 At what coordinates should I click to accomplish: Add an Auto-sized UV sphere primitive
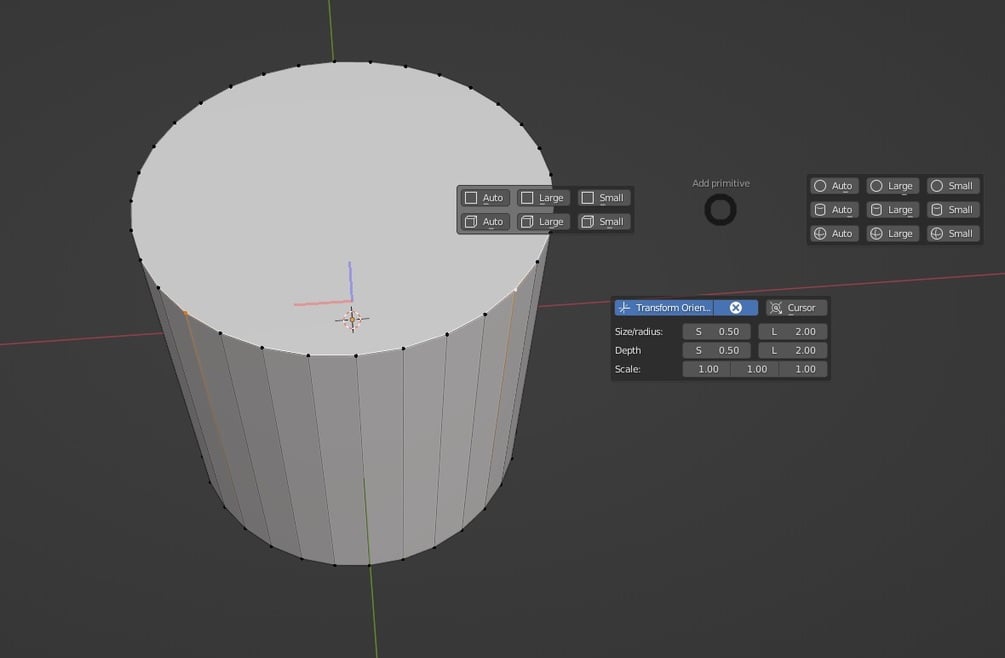point(834,233)
